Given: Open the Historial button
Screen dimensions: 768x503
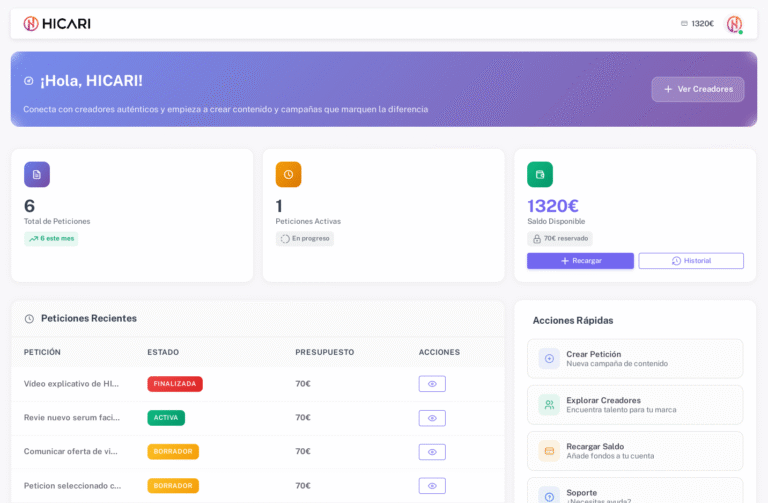Looking at the screenshot, I should click(x=691, y=261).
